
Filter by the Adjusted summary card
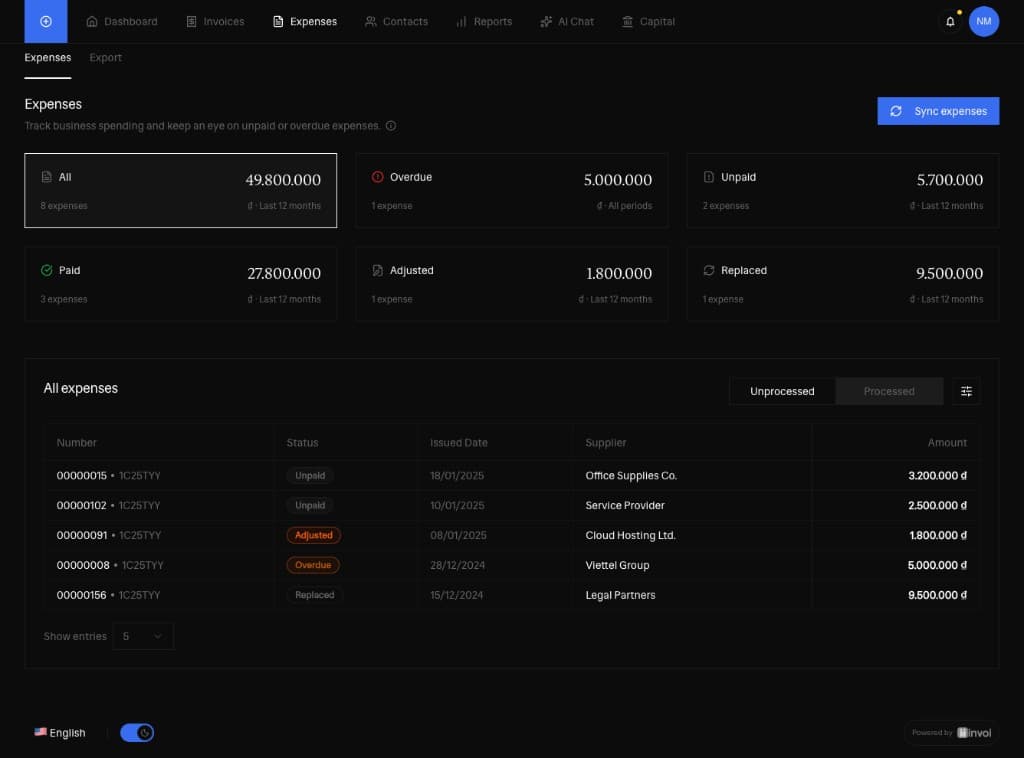pos(512,284)
